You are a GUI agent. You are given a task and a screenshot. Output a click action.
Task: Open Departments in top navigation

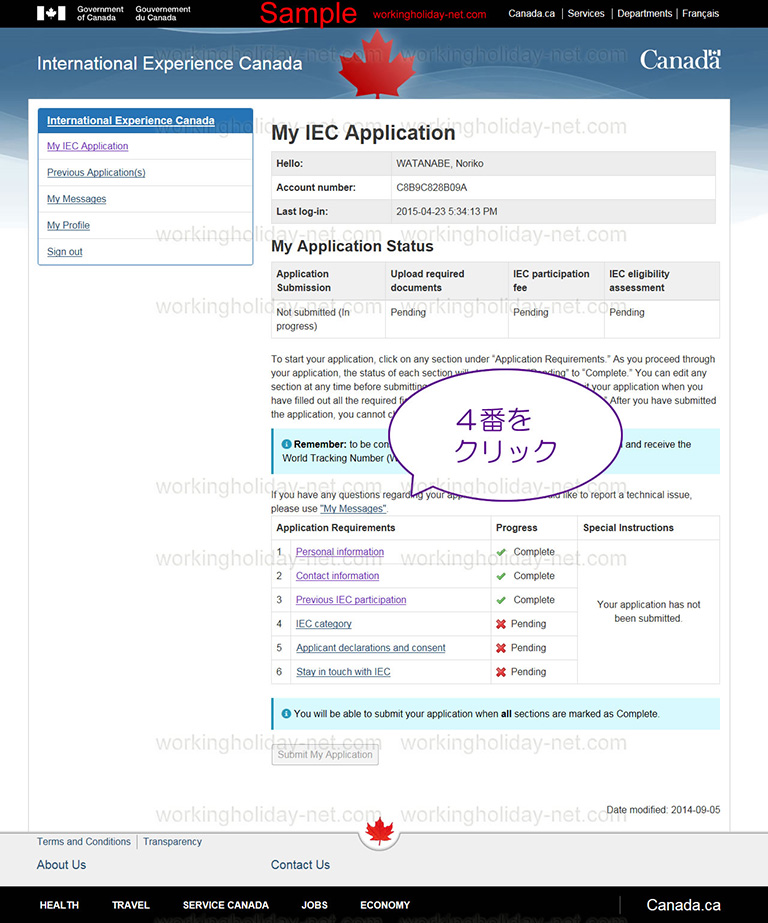pyautogui.click(x=644, y=14)
